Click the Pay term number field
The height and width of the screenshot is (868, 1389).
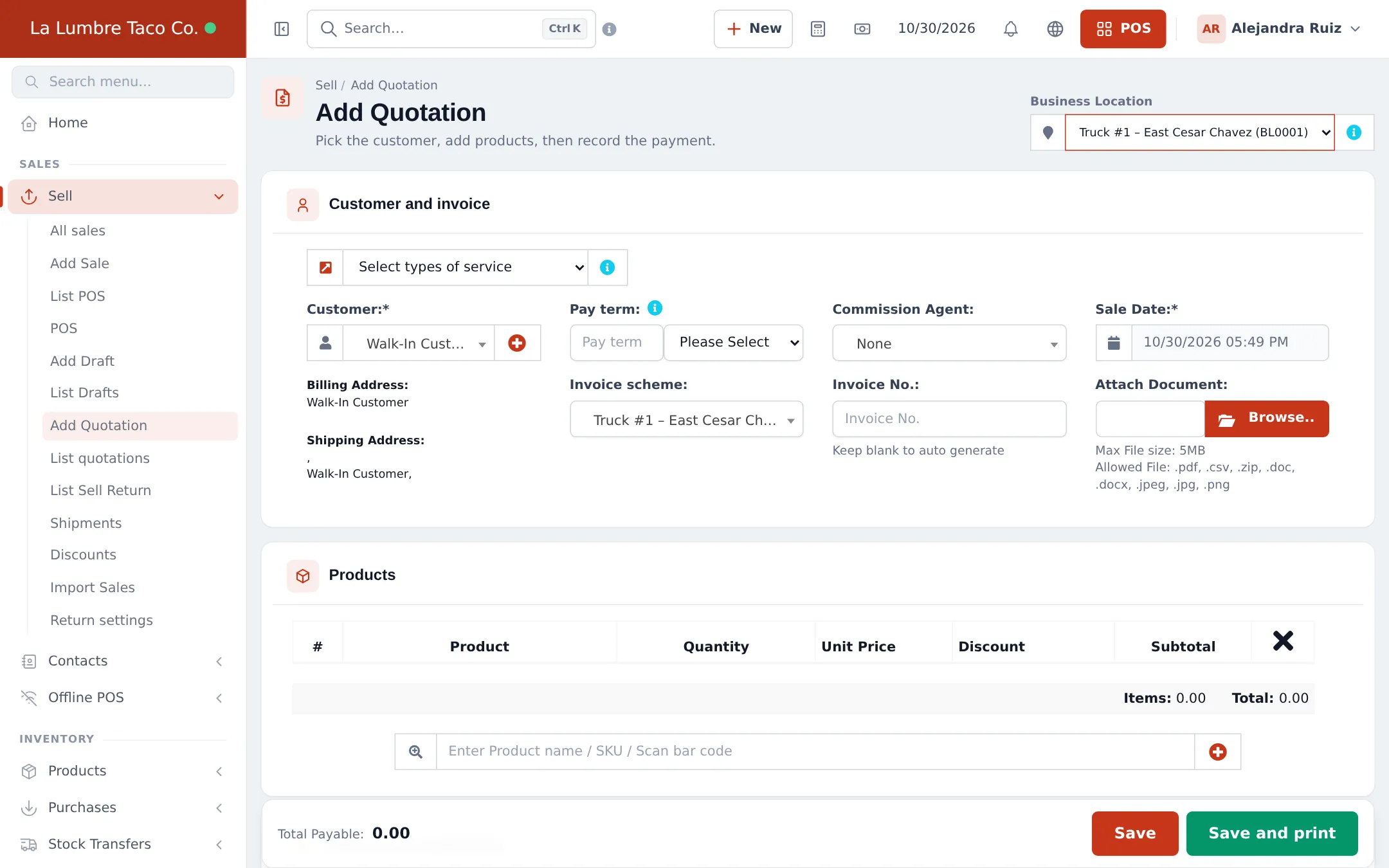(616, 343)
